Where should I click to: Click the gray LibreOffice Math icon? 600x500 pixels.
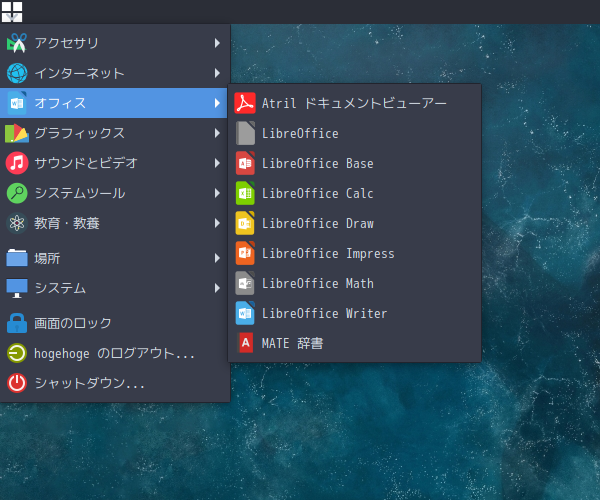(245, 283)
